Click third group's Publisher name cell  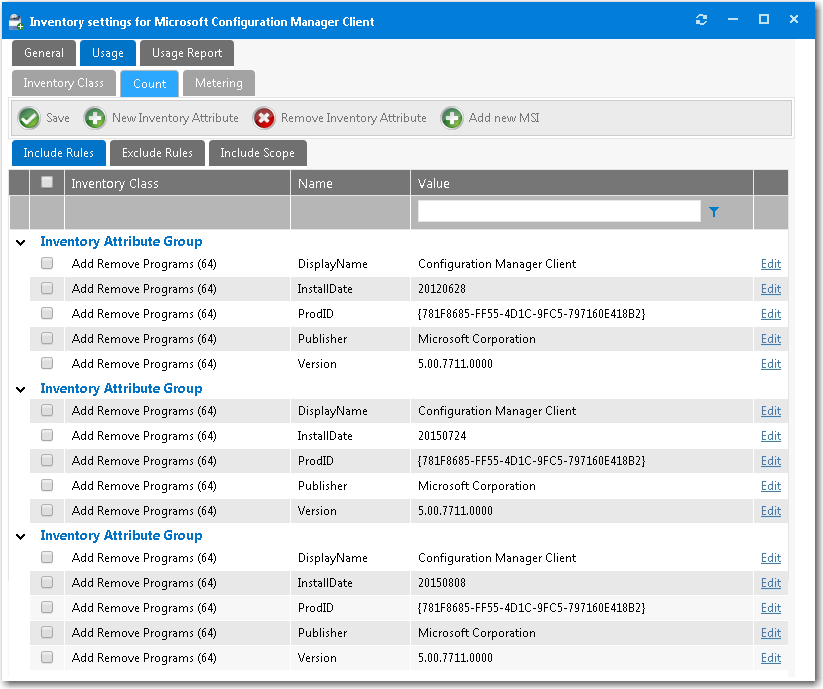(x=322, y=632)
